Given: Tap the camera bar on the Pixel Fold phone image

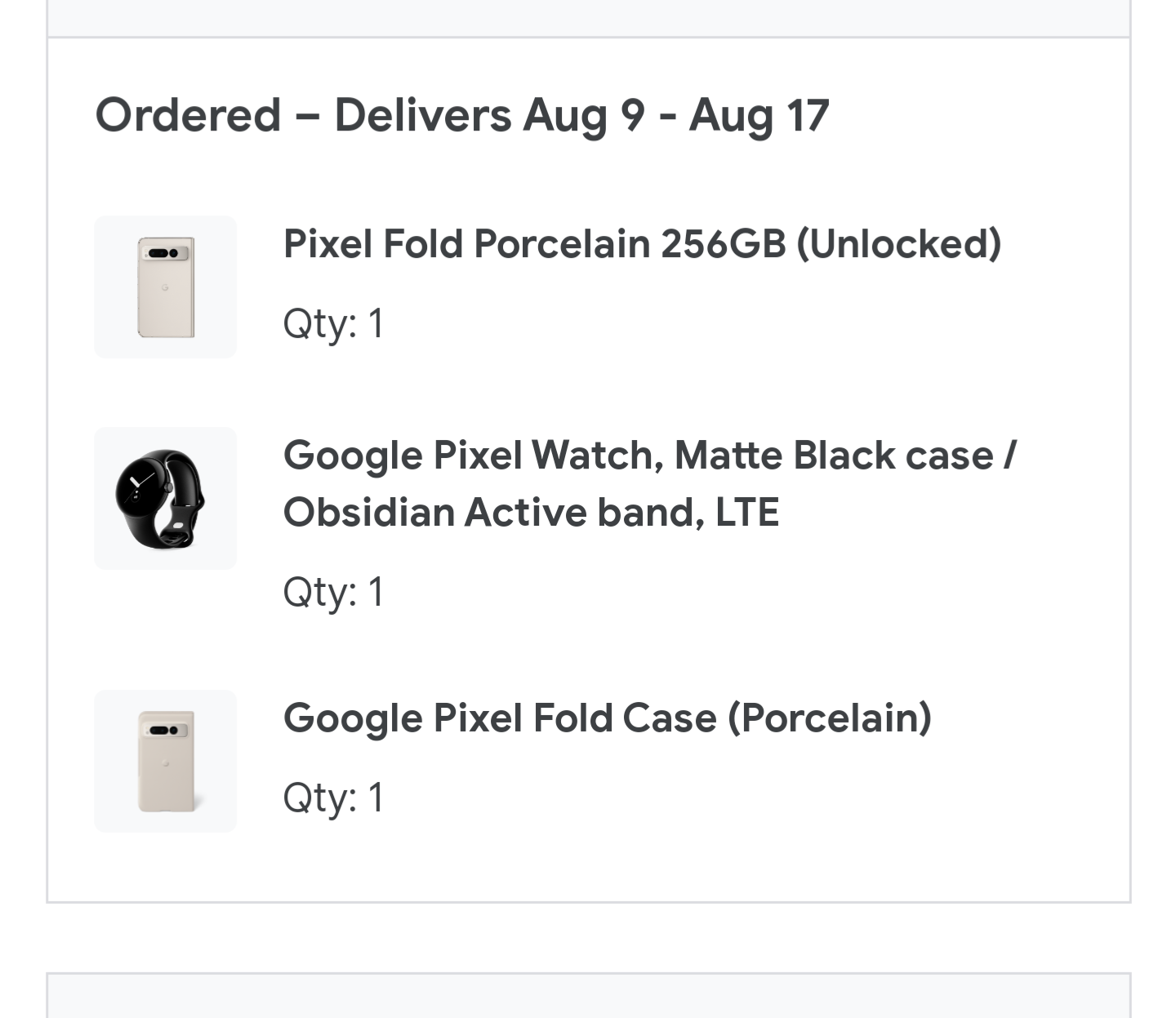Looking at the screenshot, I should point(165,252).
